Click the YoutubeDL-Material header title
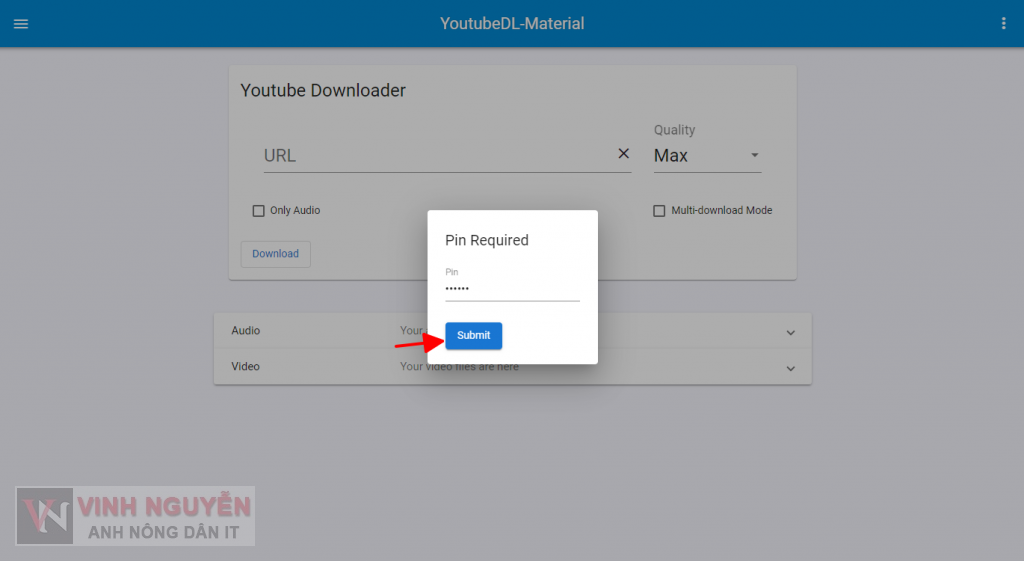The image size is (1024, 561). click(x=512, y=24)
